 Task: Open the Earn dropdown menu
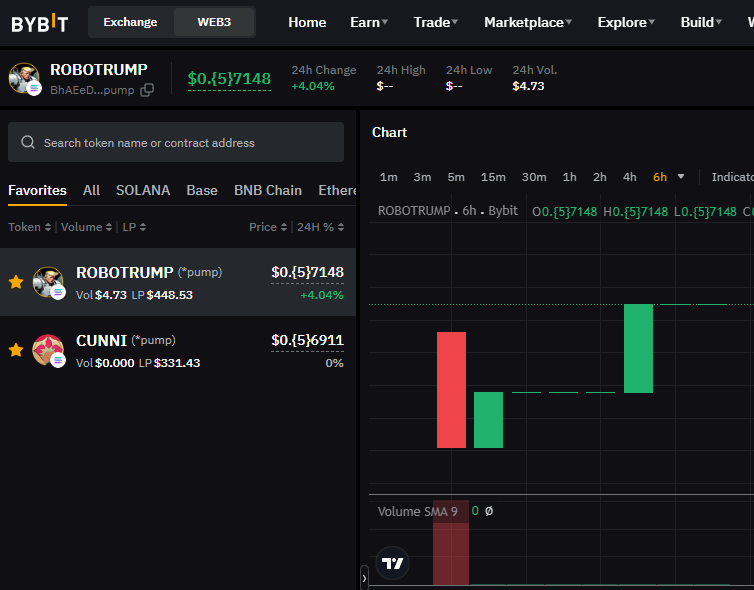pos(369,22)
